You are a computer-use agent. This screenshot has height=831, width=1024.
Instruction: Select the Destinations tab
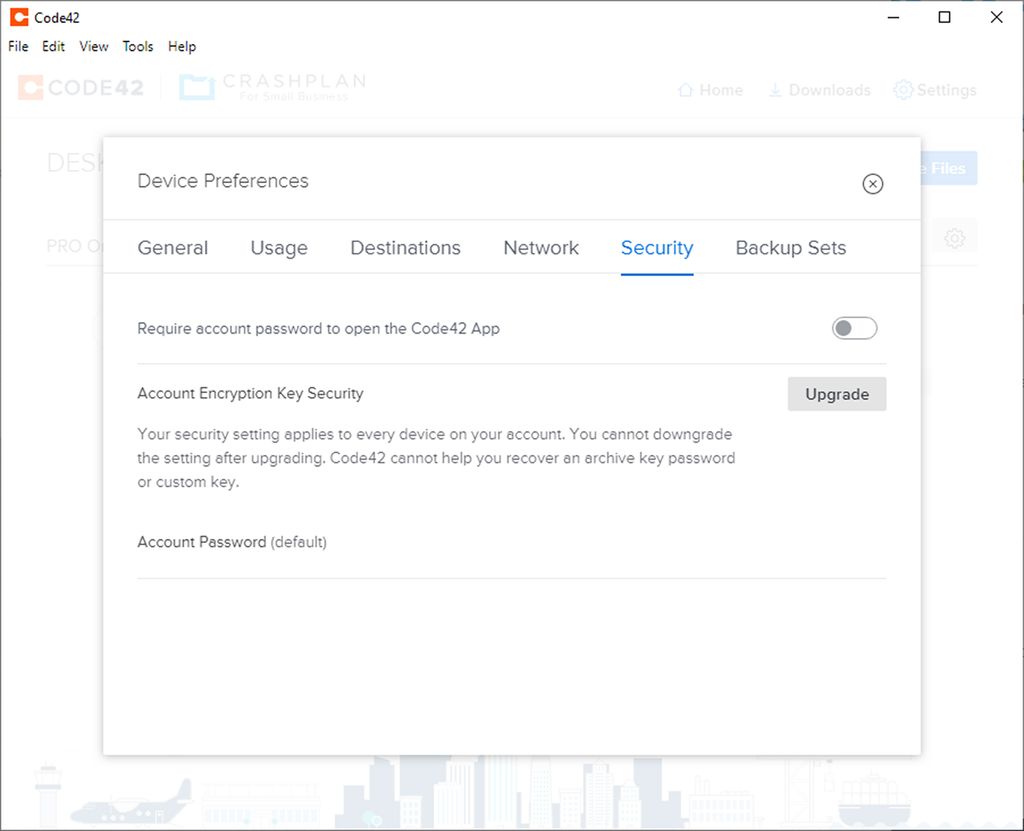pyautogui.click(x=405, y=247)
